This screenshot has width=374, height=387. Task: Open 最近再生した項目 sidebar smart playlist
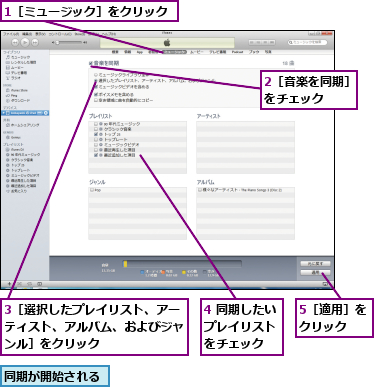(21, 180)
